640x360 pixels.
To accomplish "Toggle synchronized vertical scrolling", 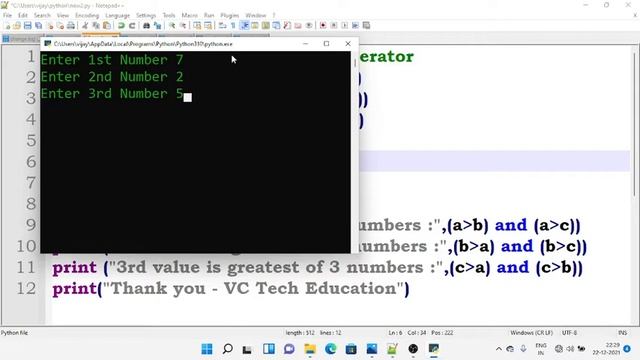I will pyautogui.click(x=197, y=26).
